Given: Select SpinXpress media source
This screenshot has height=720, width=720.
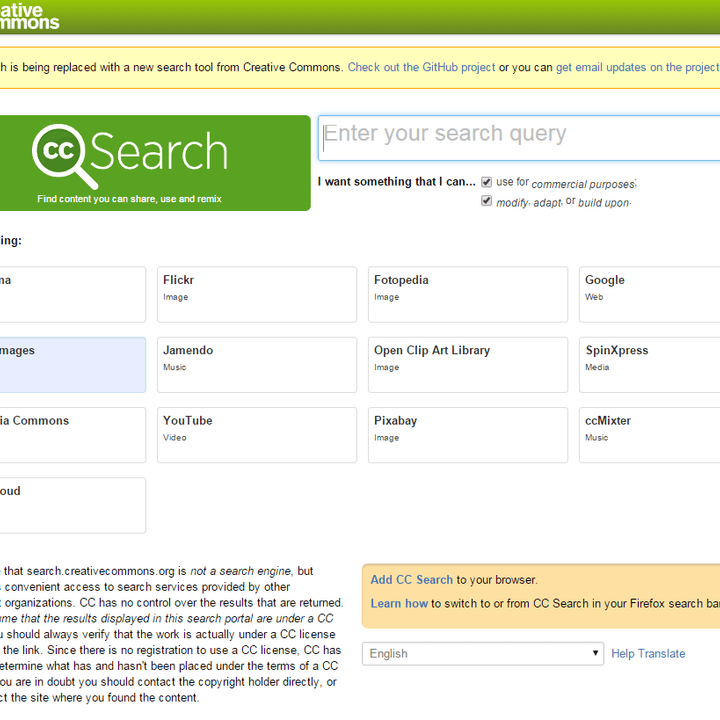Looking at the screenshot, I should [x=649, y=365].
